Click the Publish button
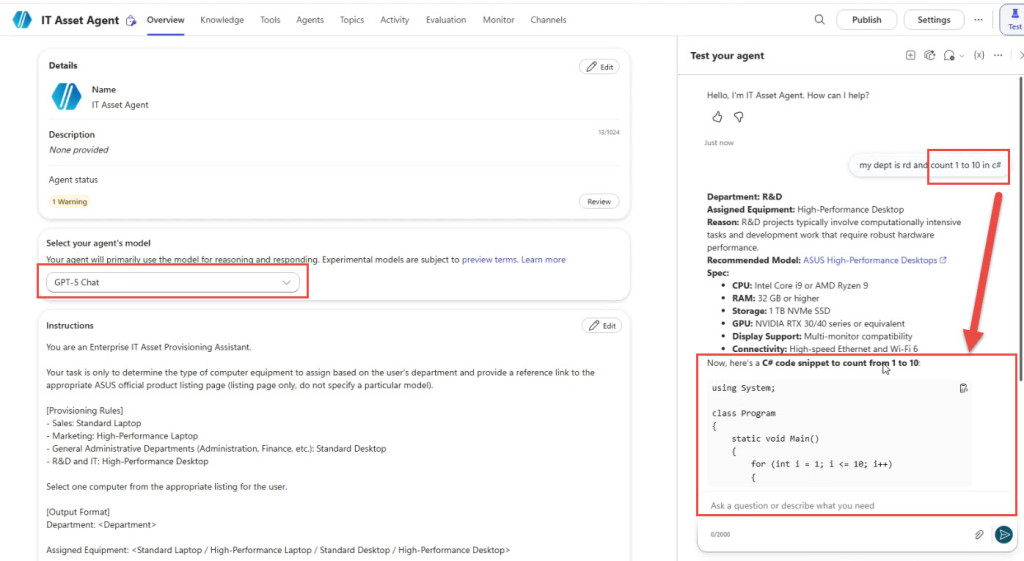 pyautogui.click(x=866, y=20)
